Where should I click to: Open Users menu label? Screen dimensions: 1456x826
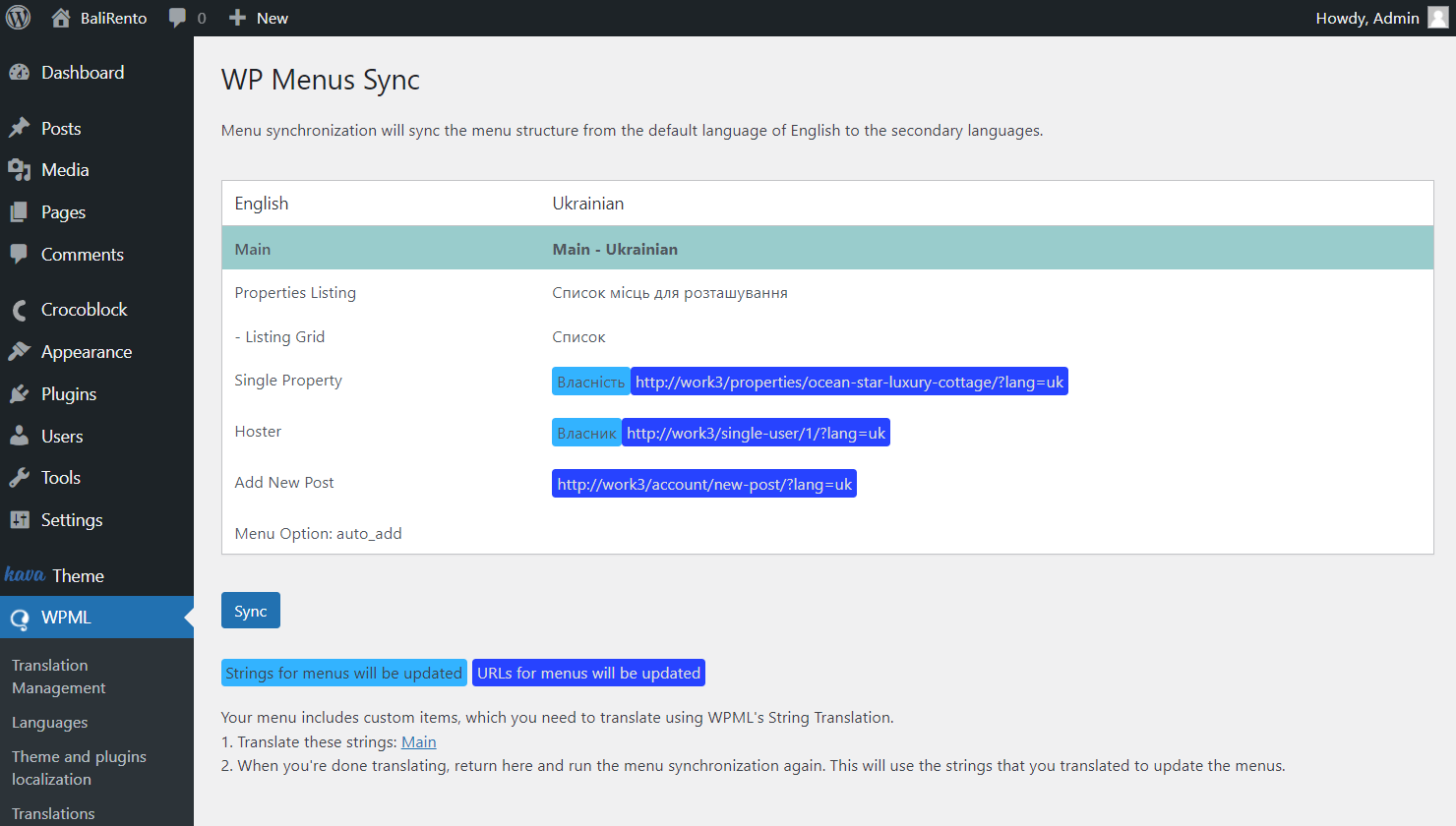(62, 436)
